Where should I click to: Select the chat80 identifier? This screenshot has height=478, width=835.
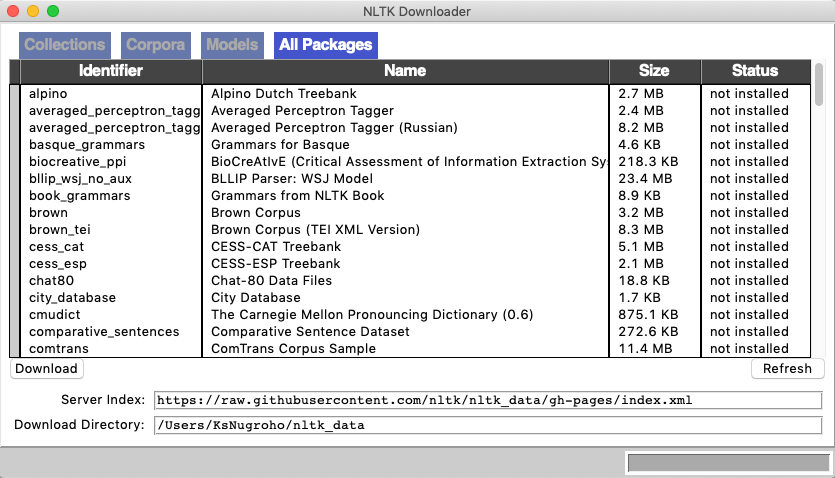click(x=52, y=281)
